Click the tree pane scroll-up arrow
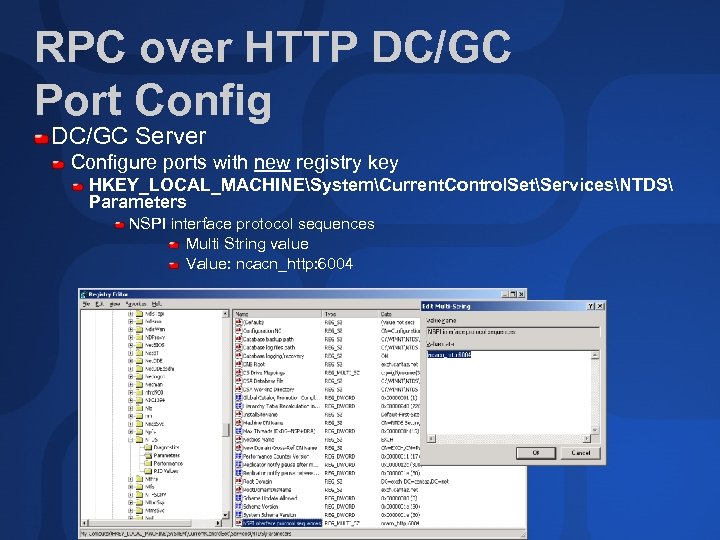The image size is (720, 540). click(225, 314)
